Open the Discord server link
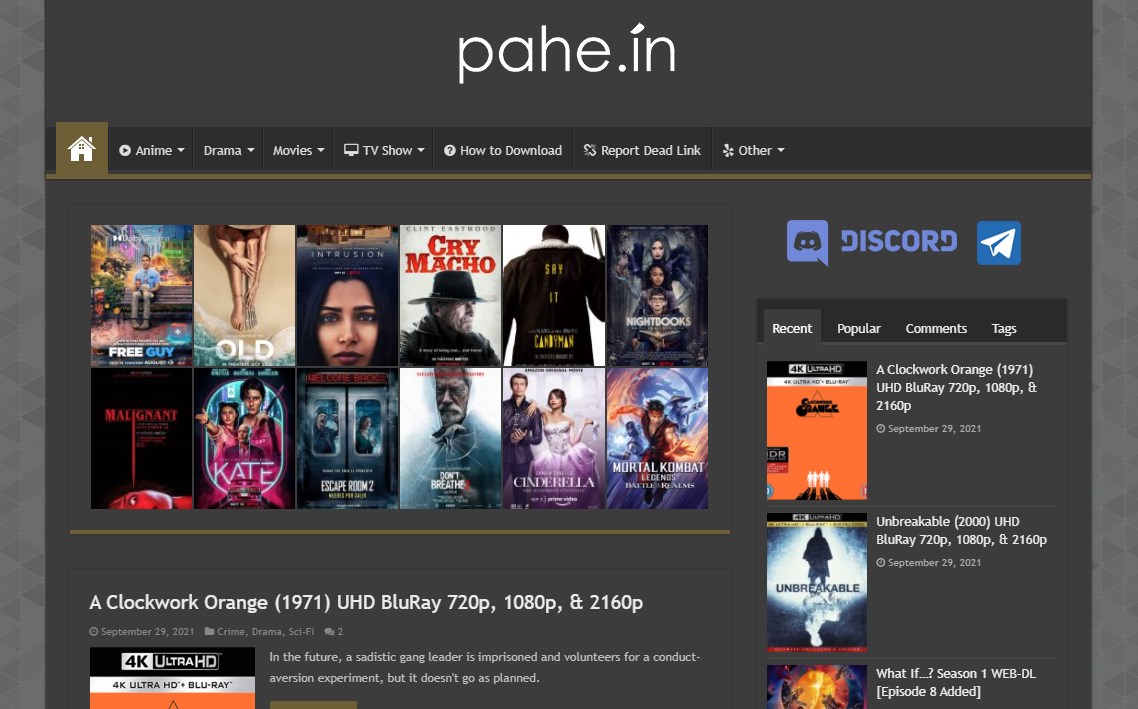Screen dimensions: 1138x709 pos(872,242)
